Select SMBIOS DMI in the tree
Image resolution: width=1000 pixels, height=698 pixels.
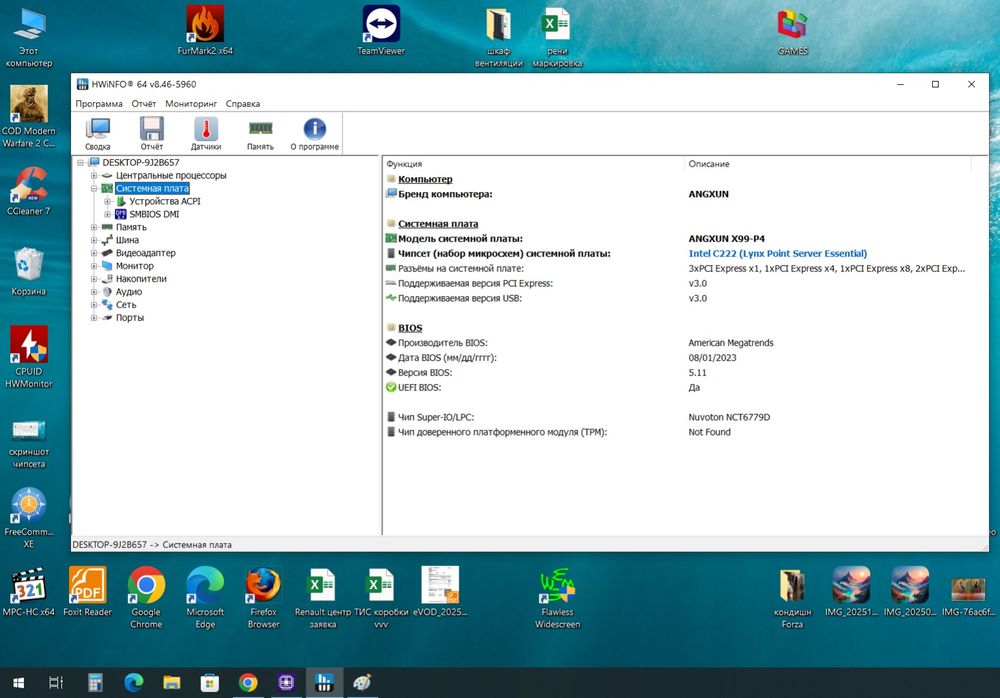tap(154, 214)
